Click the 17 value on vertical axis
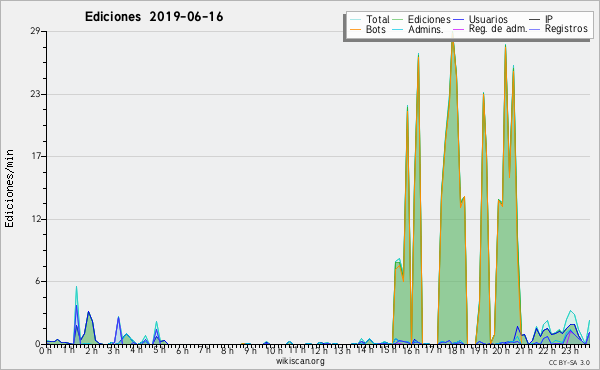Image resolution: width=600 pixels, height=370 pixels. point(36,156)
